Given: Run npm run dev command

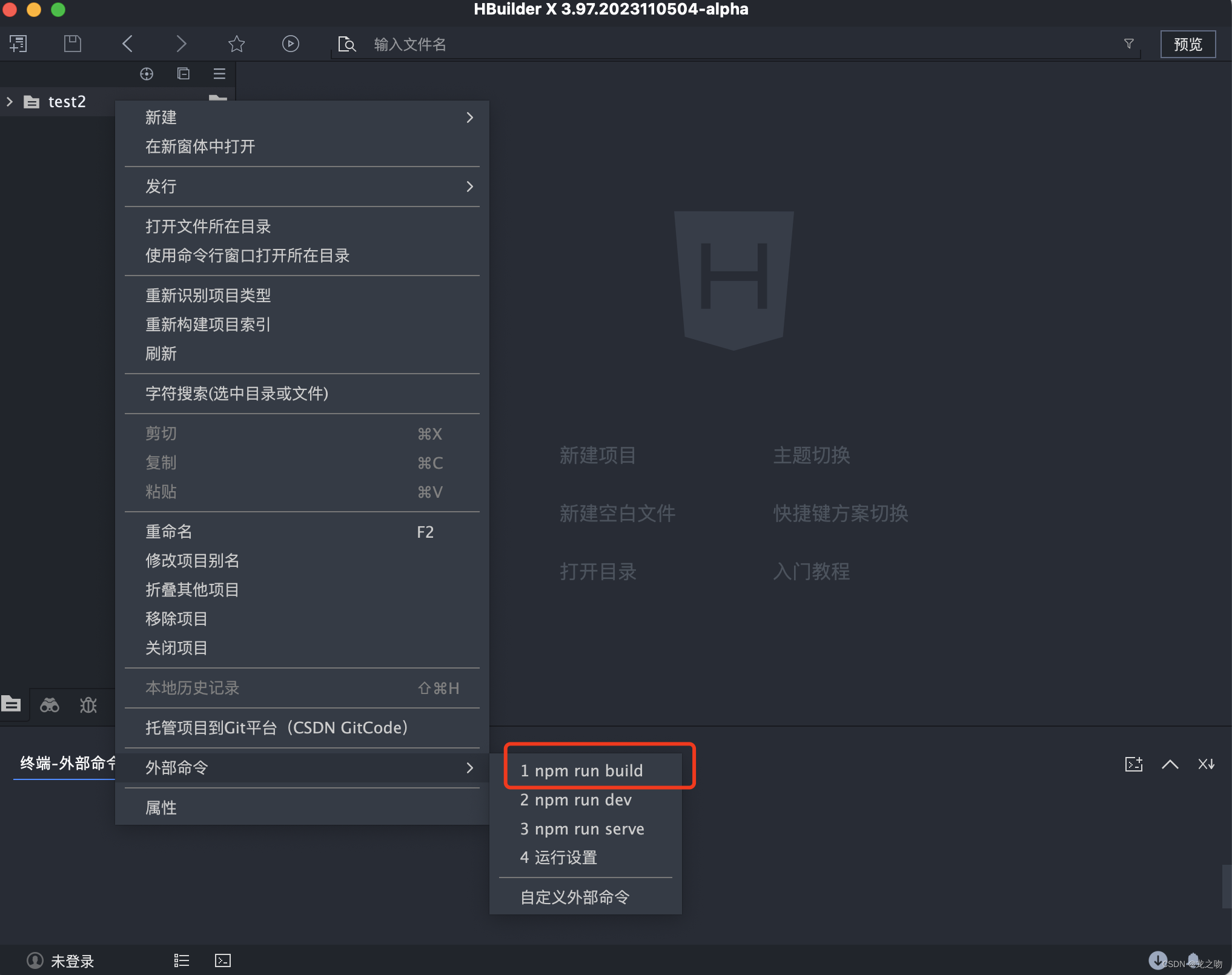Looking at the screenshot, I should tap(586, 799).
